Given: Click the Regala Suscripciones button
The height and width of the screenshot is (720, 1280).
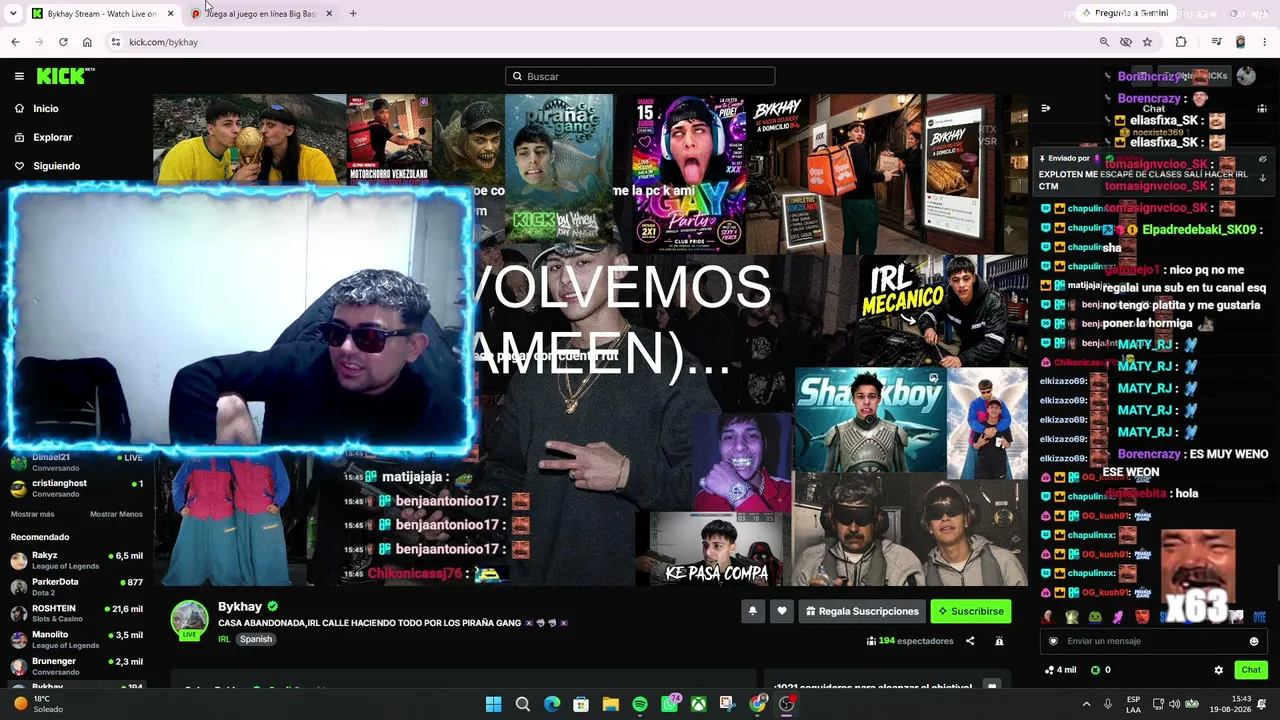Looking at the screenshot, I should (x=862, y=611).
